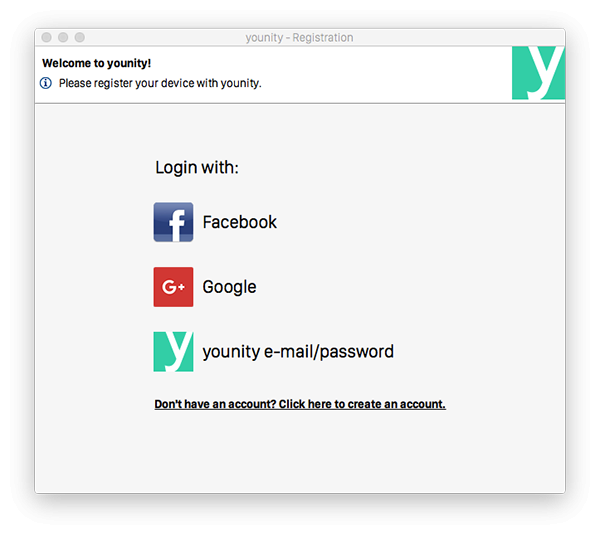Minimize the Registration window

pos(63,38)
